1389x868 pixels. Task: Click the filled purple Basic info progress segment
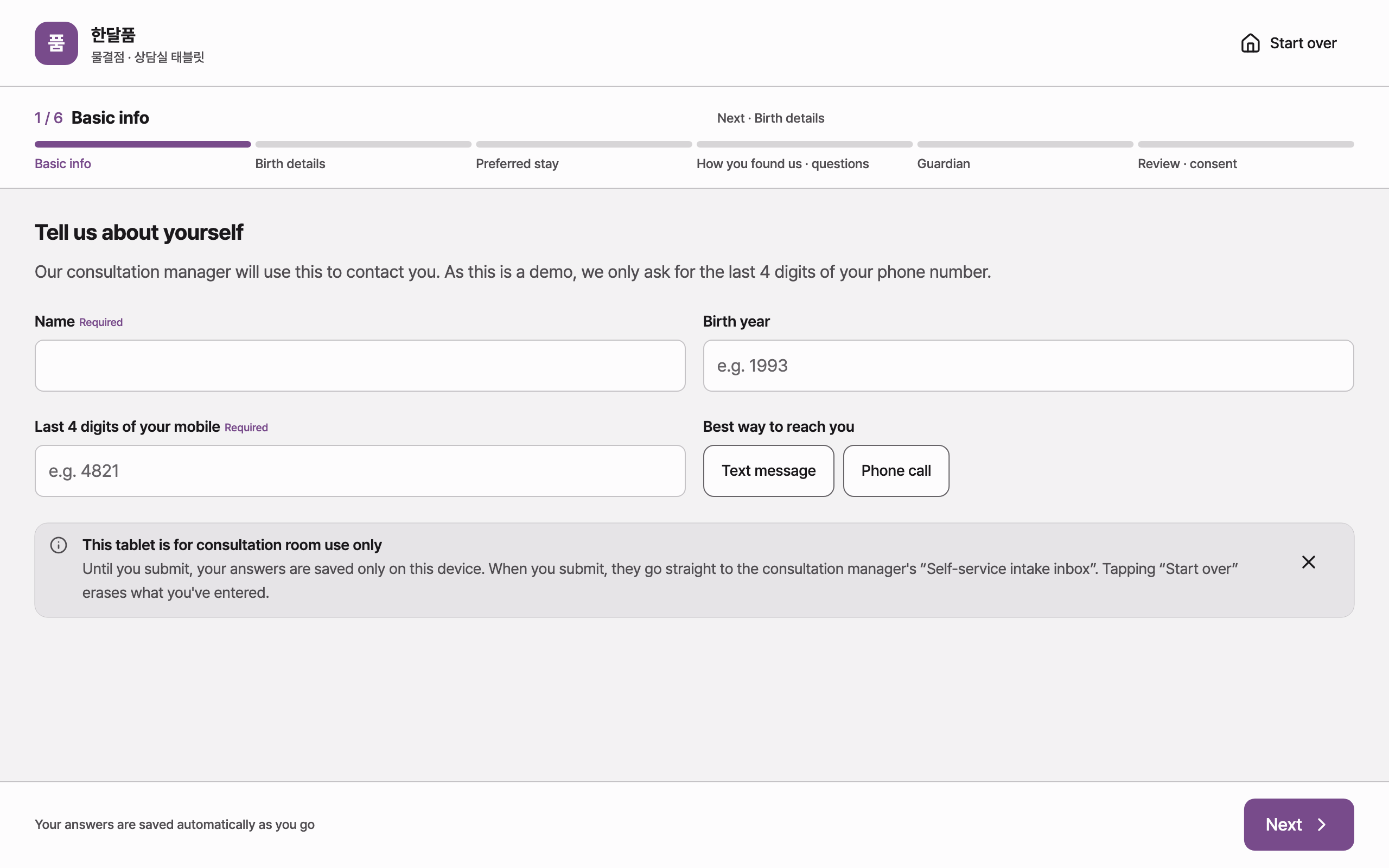pos(142,144)
